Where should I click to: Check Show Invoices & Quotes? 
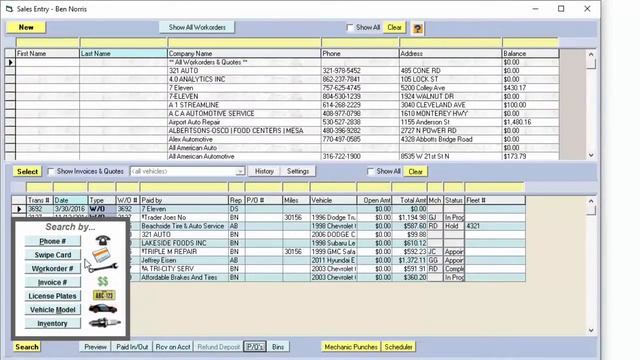point(51,171)
